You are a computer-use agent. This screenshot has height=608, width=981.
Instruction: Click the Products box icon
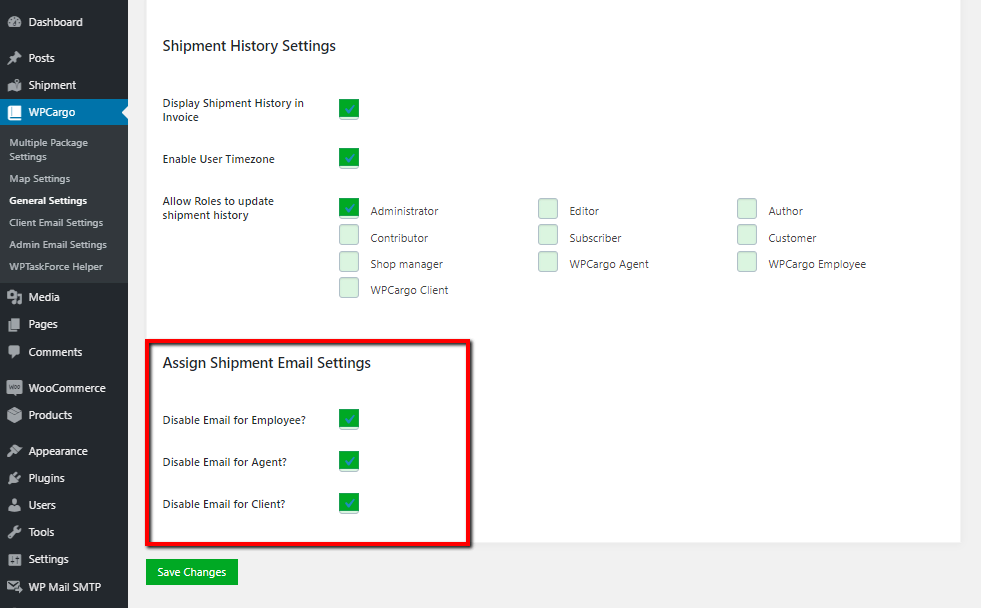(x=14, y=415)
